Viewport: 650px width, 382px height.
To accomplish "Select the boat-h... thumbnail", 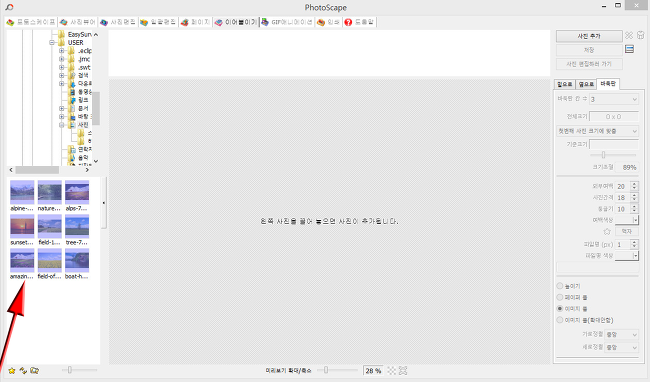I will [x=77, y=264].
